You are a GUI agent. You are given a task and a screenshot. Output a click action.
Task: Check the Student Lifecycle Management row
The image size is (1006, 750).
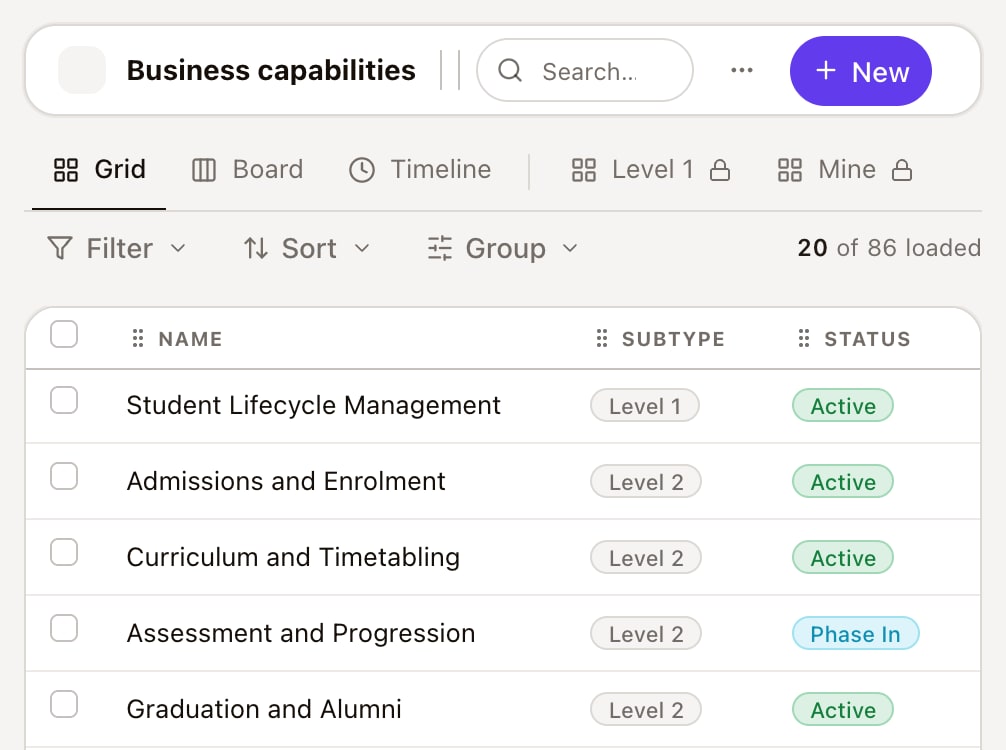pyautogui.click(x=64, y=400)
